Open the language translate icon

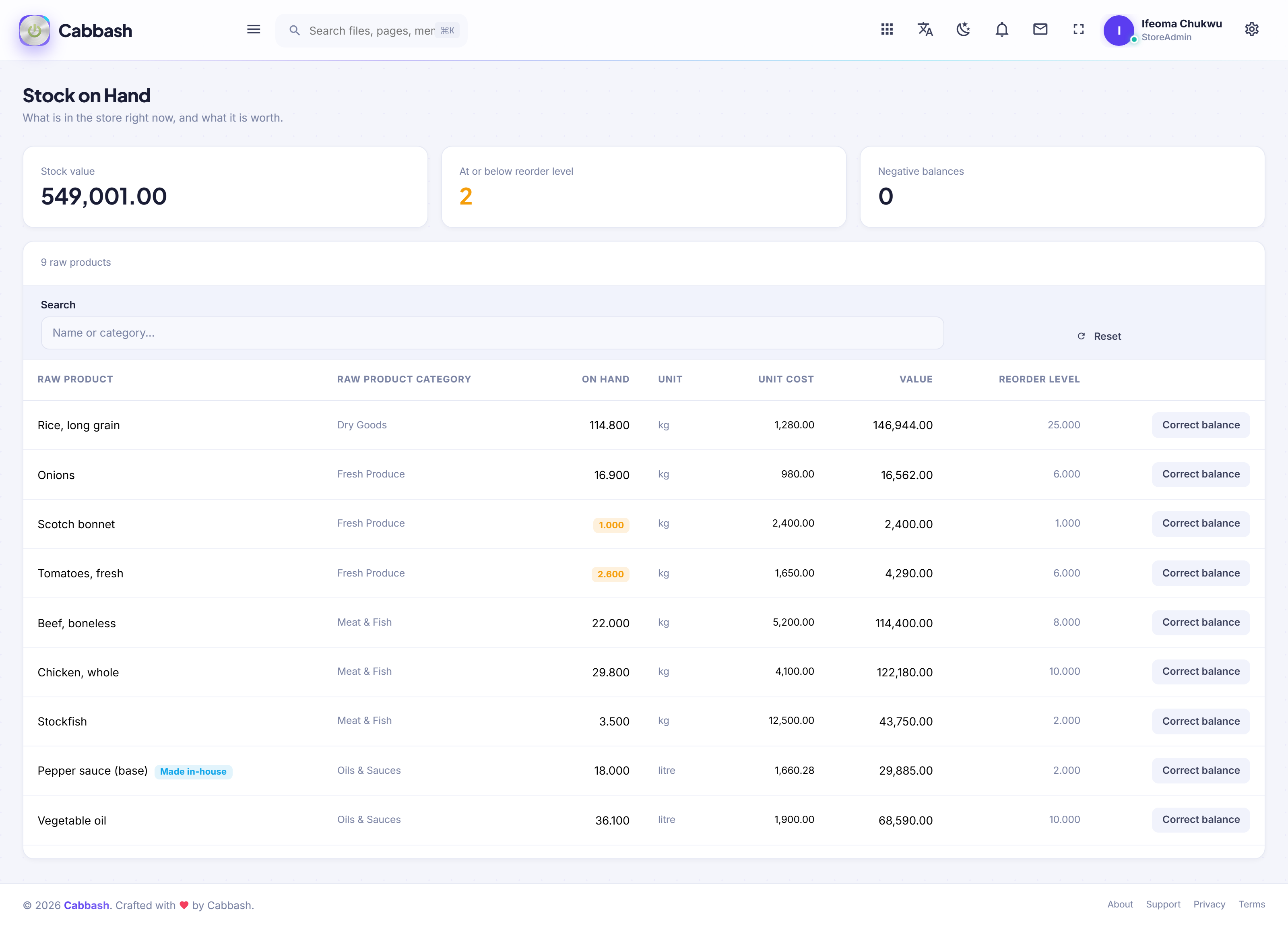[x=925, y=29]
